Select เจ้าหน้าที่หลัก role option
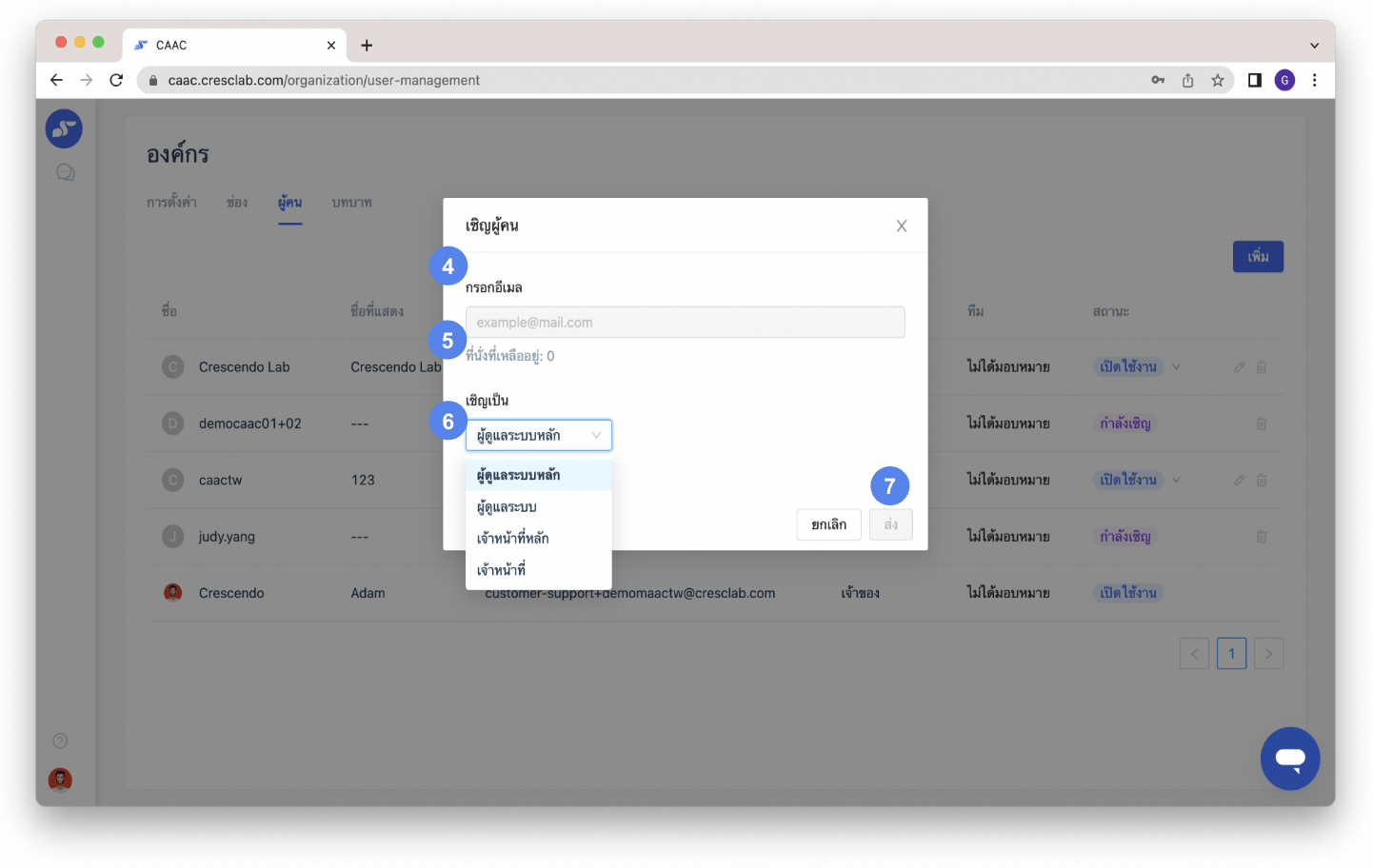Viewport: 1373px width, 868px height. (x=513, y=538)
